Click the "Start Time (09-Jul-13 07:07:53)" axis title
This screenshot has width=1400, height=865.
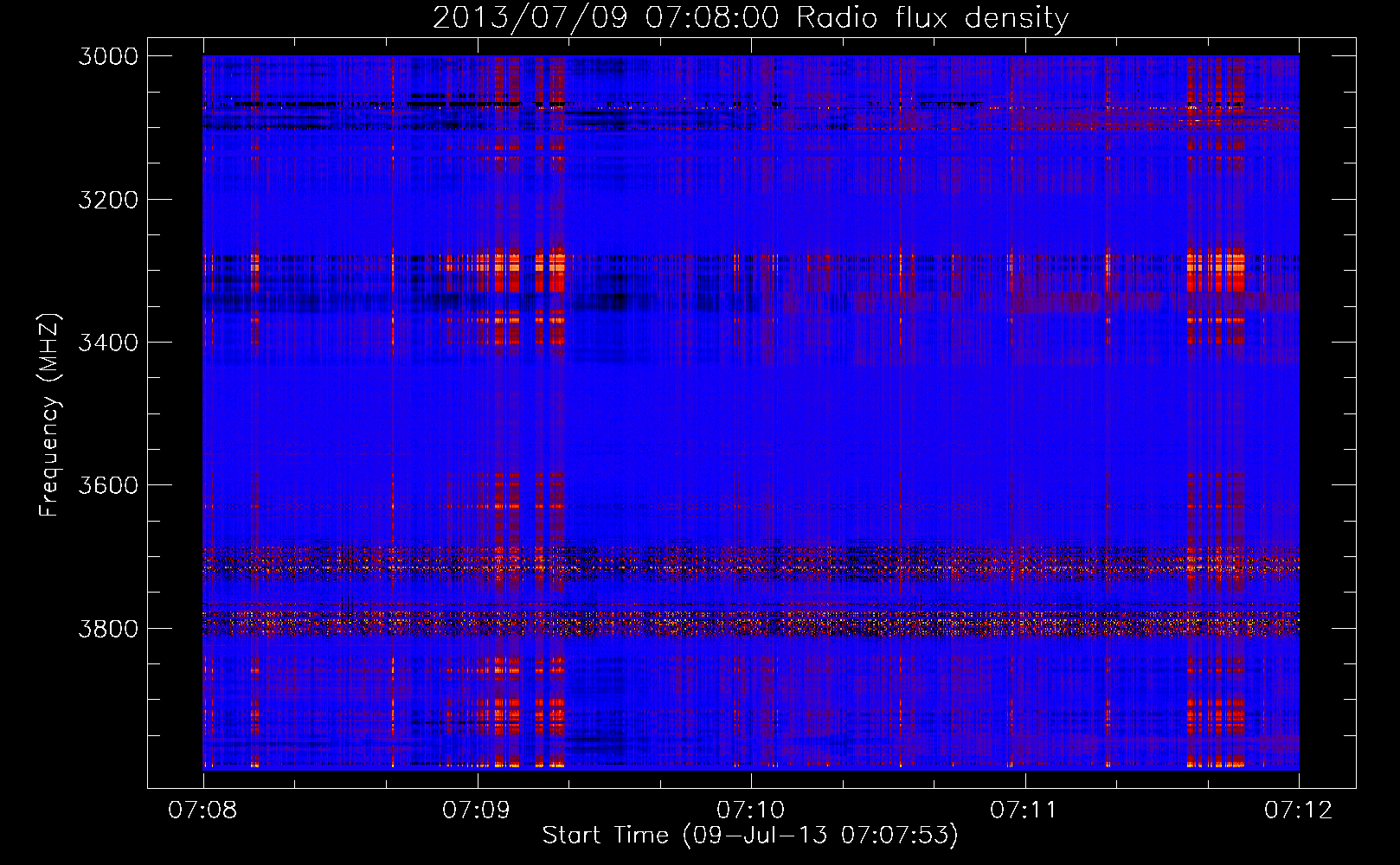[x=750, y=836]
